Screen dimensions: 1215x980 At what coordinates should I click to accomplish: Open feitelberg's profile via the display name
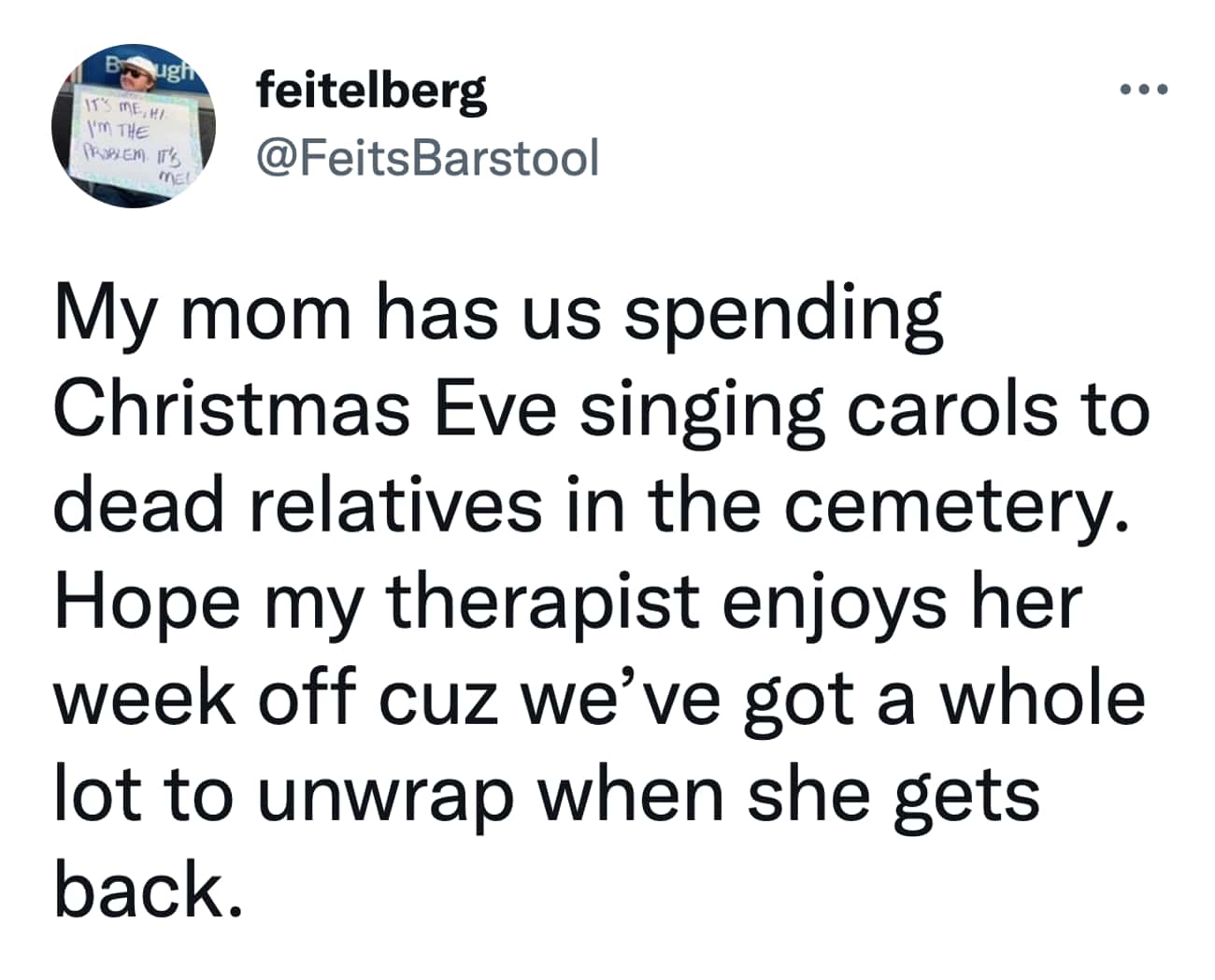pyautogui.click(x=370, y=92)
